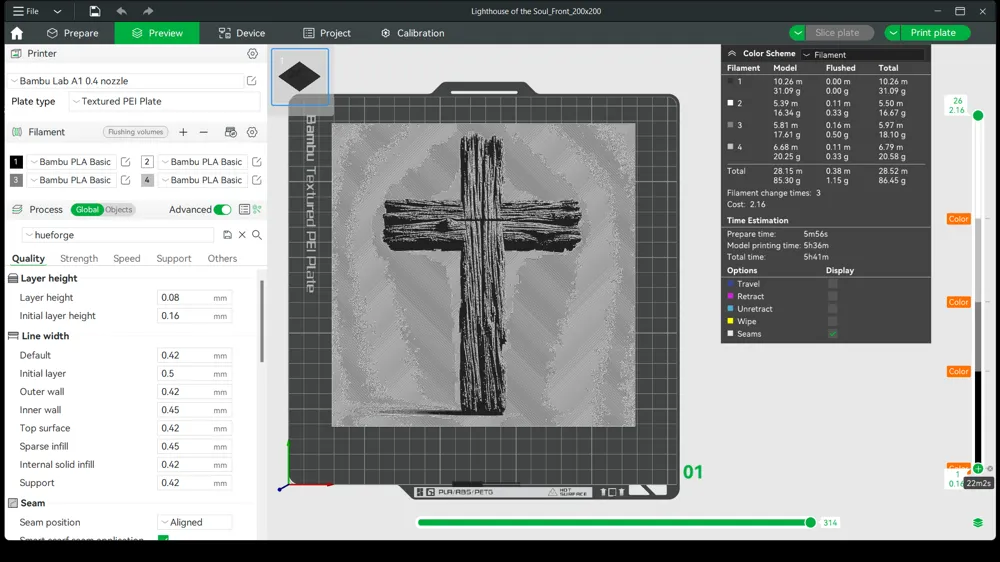1000x562 pixels.
Task: Click the horizontal move slider handle
Action: click(810, 522)
